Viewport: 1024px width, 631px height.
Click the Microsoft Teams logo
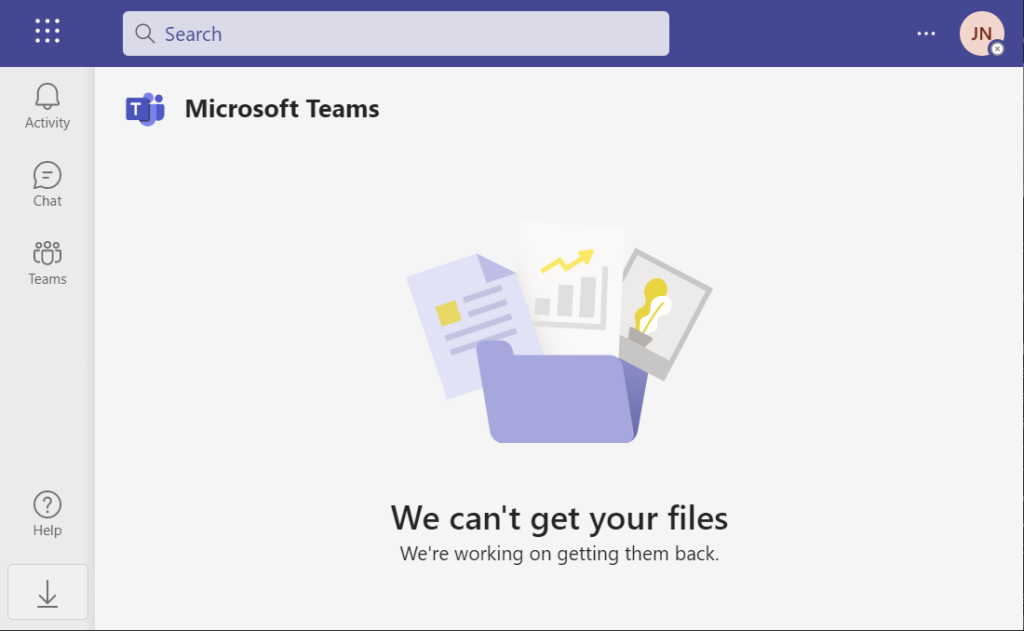click(x=145, y=108)
